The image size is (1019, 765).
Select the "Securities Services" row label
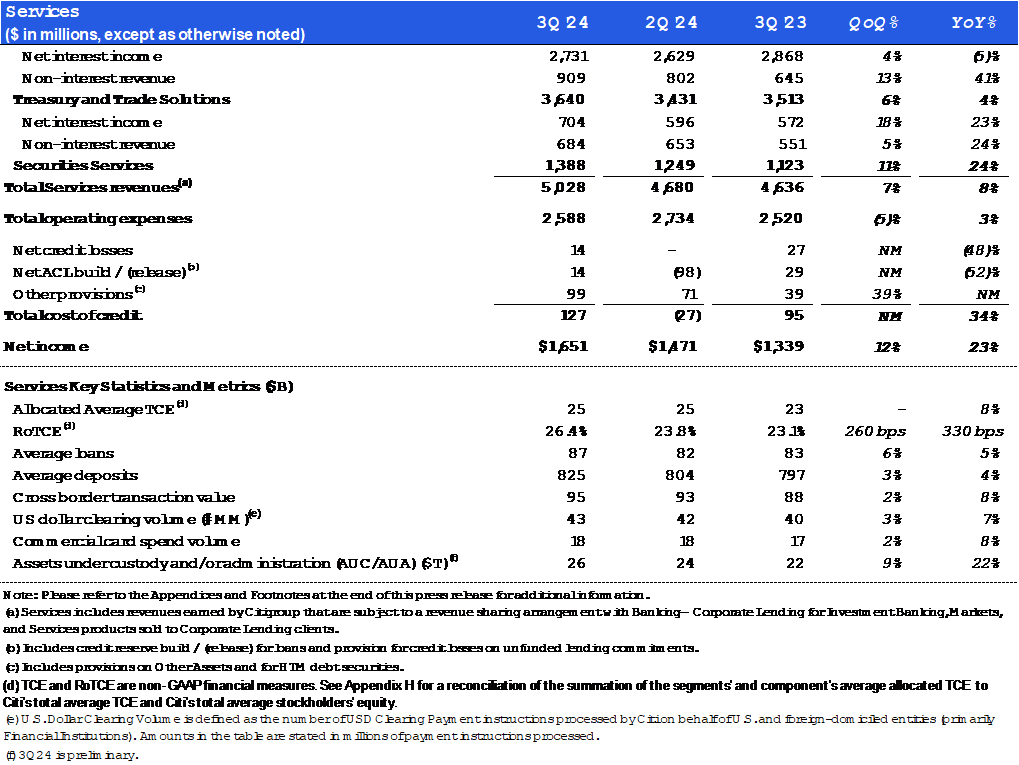[83, 166]
